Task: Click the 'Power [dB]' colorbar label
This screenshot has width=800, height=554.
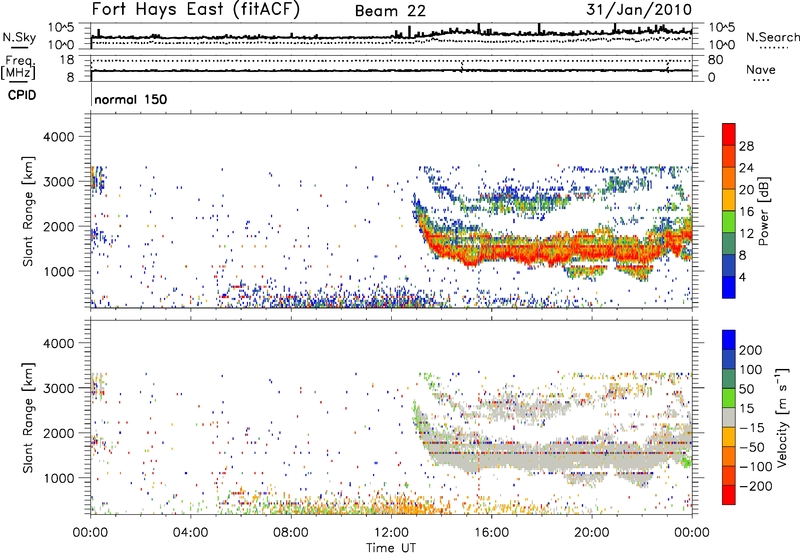Action: coord(764,211)
